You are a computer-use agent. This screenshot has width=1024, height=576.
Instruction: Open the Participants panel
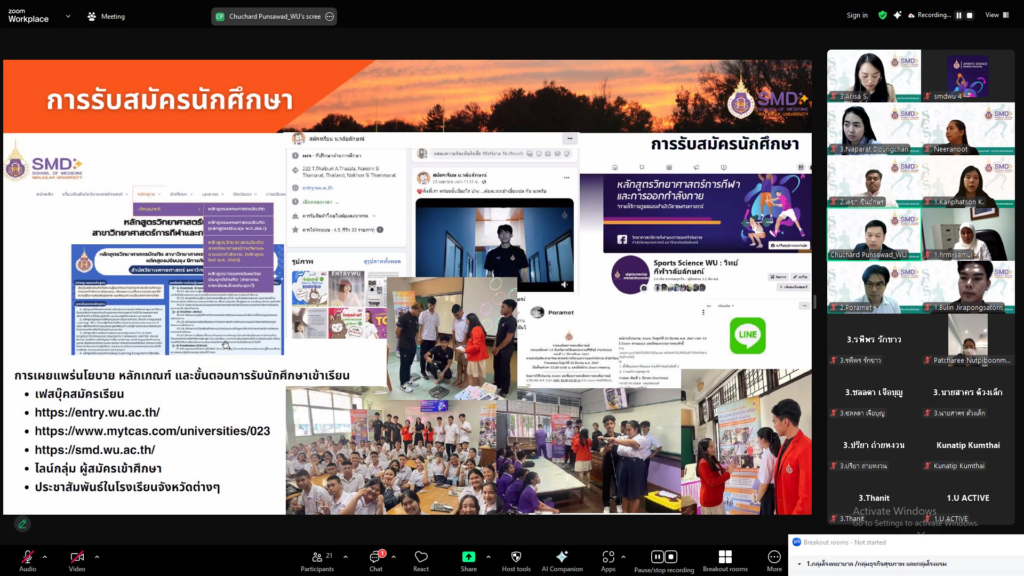pos(317,560)
